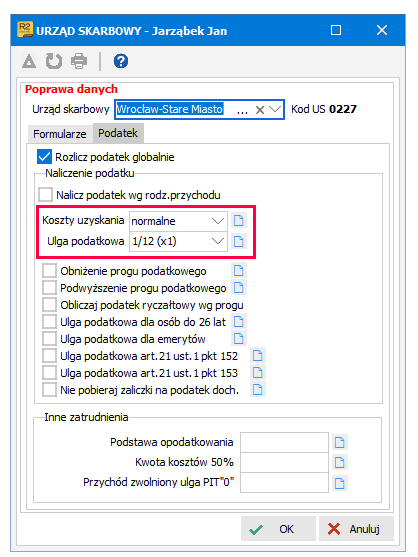Click the Podstawa opodatkowania input field
Image resolution: width=418 pixels, height=557 pixels.
tap(284, 442)
